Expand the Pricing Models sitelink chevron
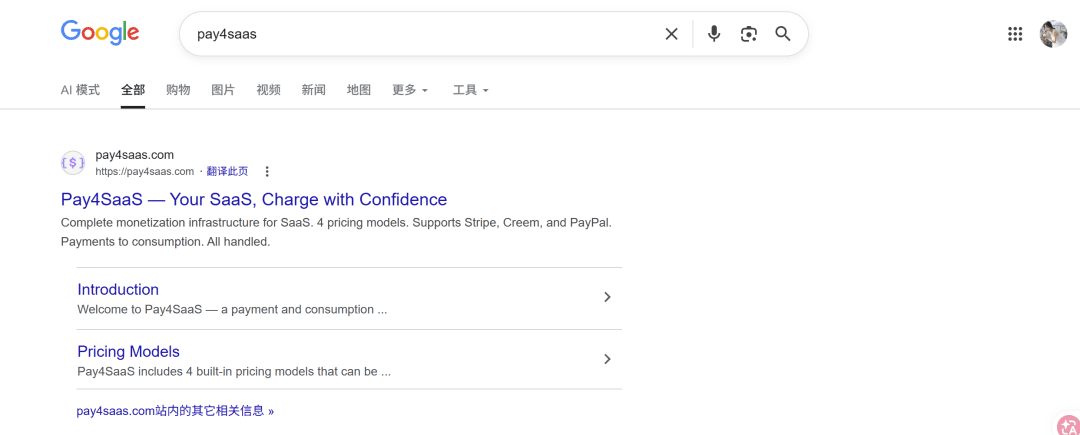The width and height of the screenshot is (1080, 435). [607, 359]
